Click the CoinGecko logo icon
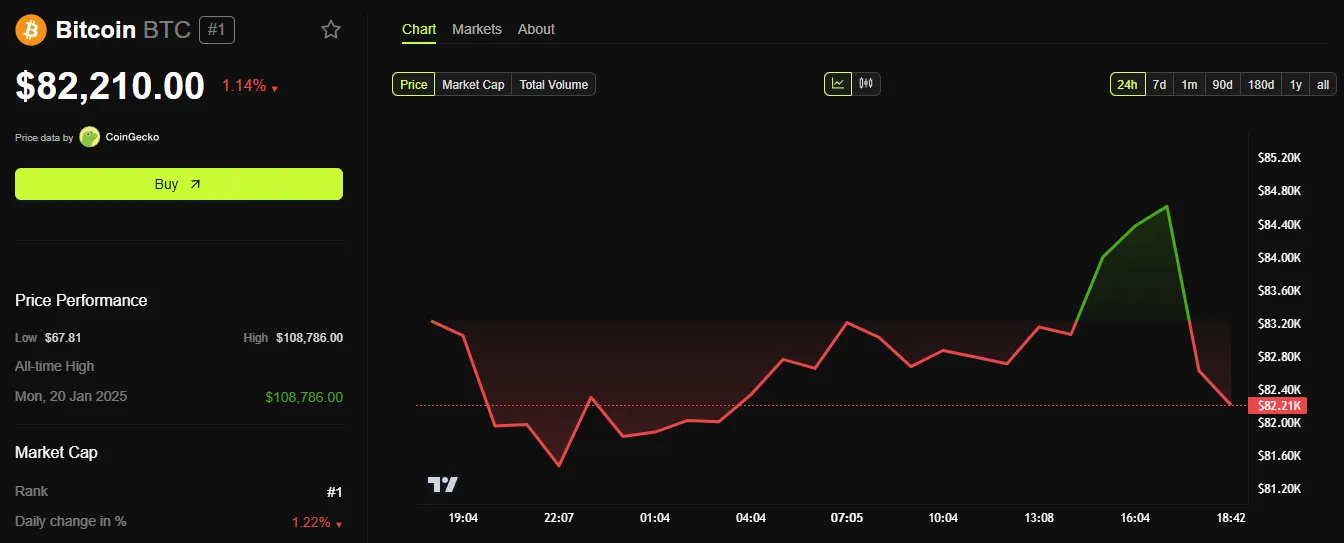 (x=90, y=137)
